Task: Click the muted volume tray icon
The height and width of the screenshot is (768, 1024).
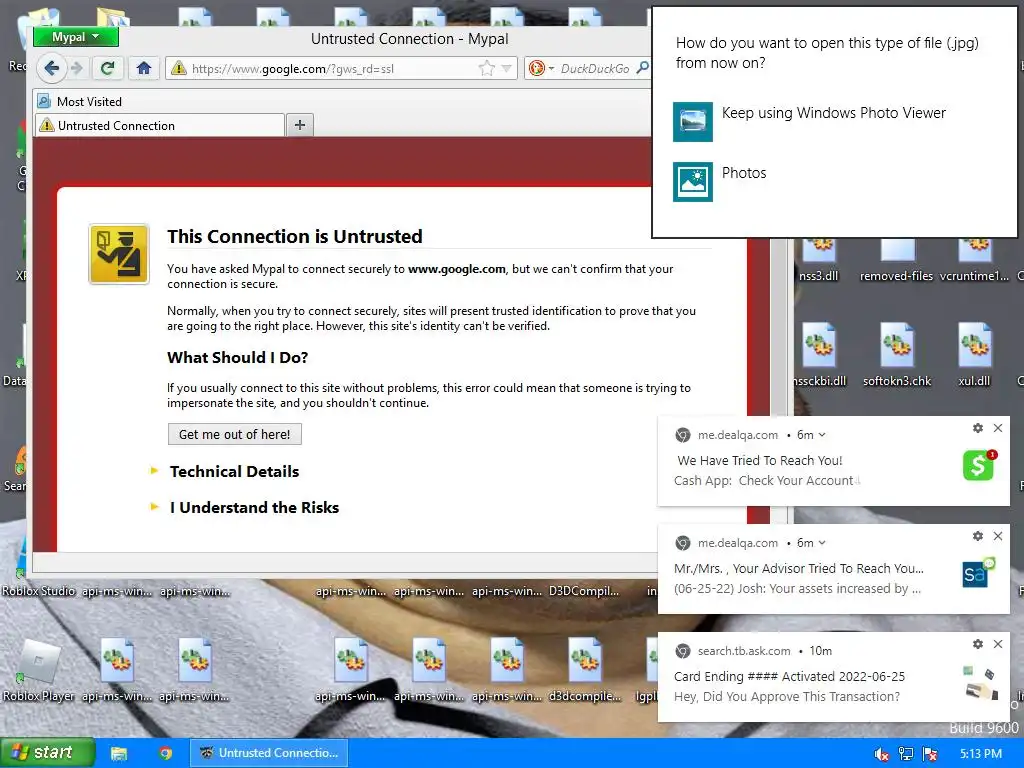Action: click(x=881, y=754)
